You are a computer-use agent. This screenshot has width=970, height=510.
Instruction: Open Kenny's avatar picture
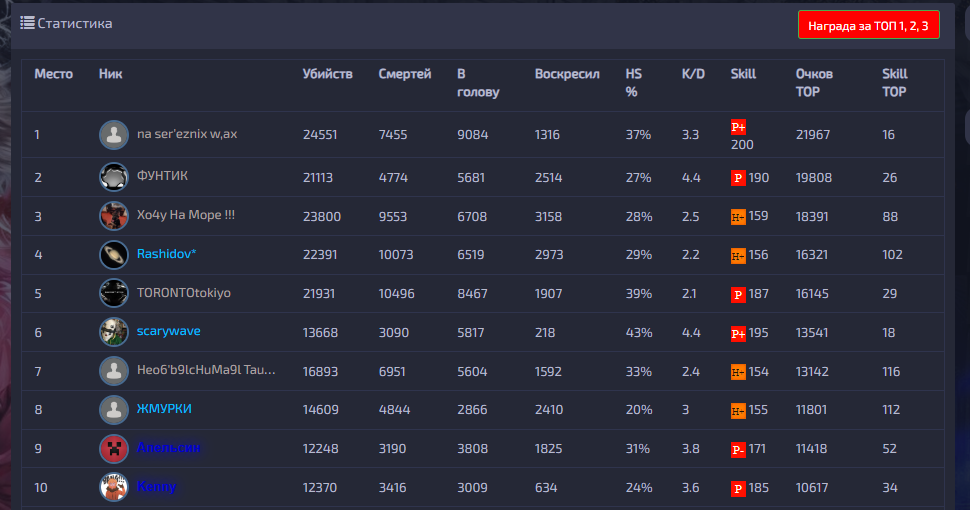(x=114, y=487)
